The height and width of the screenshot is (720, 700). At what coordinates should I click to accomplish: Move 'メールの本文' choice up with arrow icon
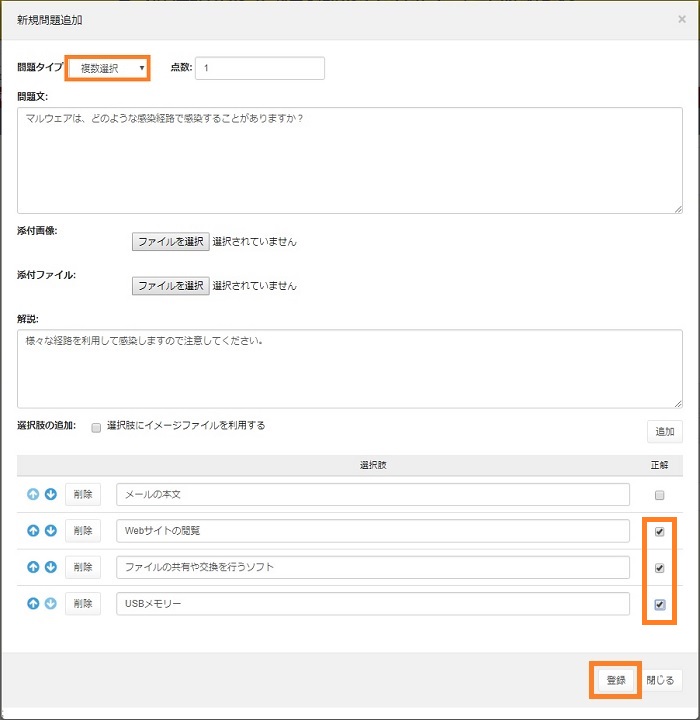32,494
